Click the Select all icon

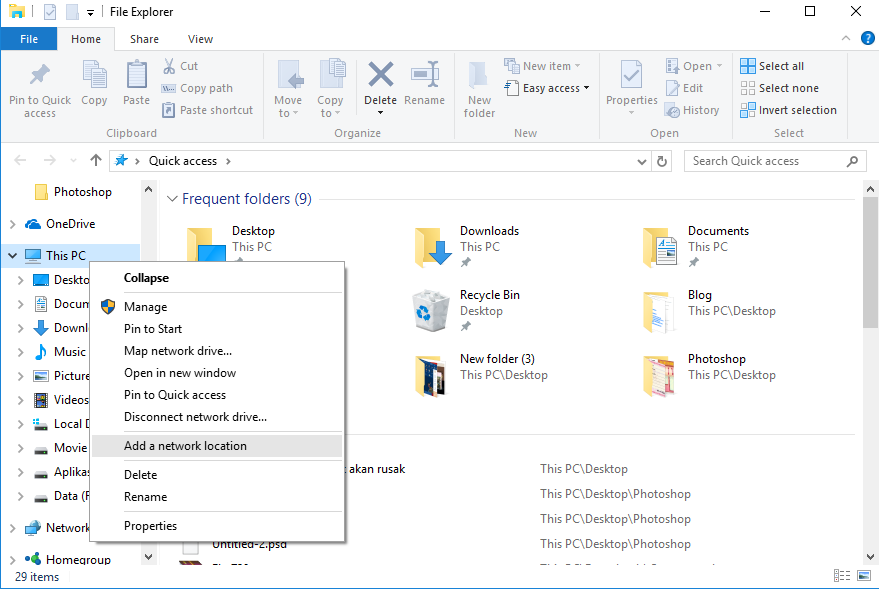pos(748,66)
